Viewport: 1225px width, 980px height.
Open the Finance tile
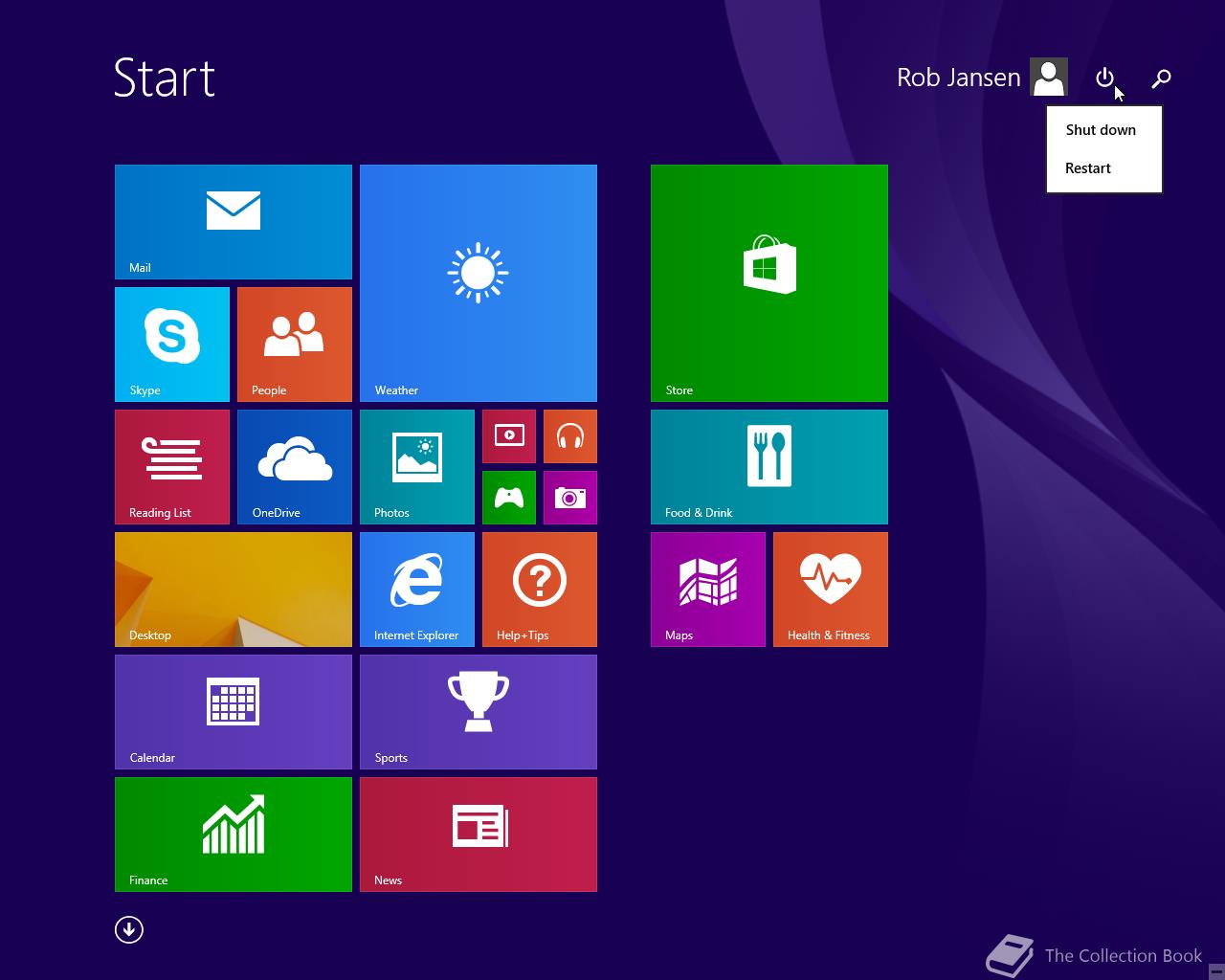234,835
